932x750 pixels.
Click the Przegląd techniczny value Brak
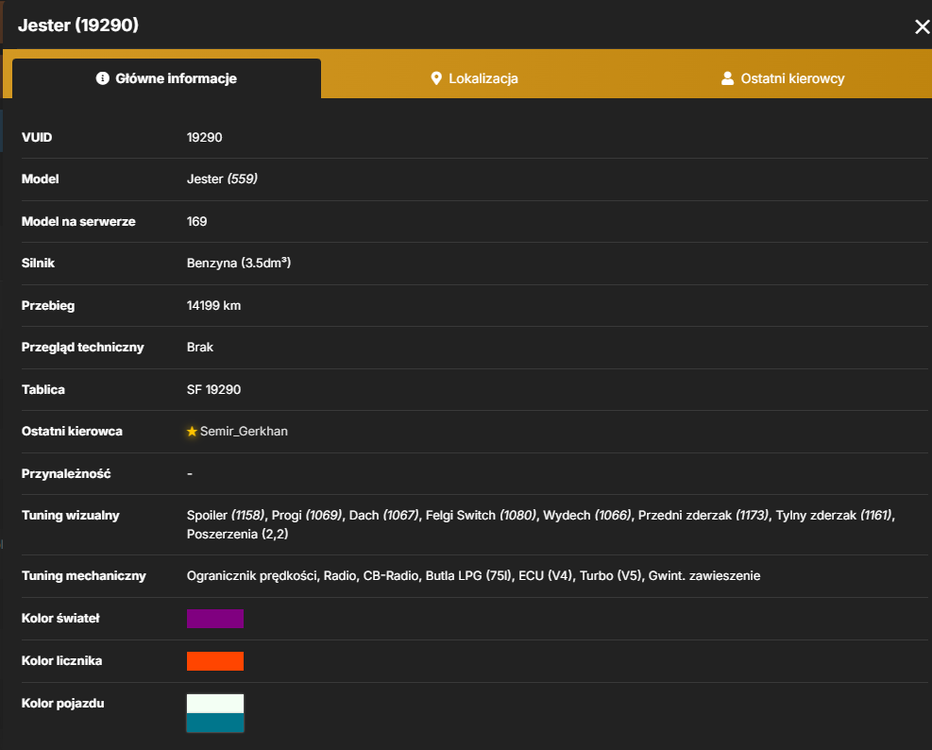200,347
